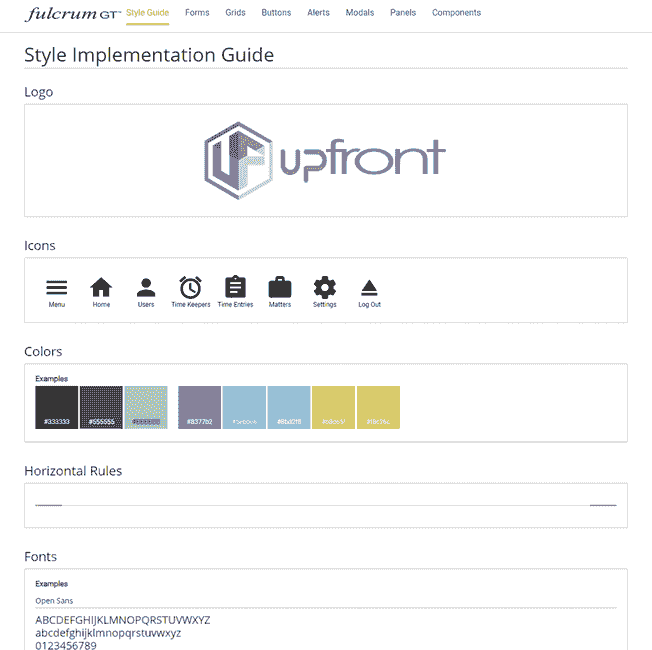This screenshot has width=652, height=650.
Task: Click the upfront logo image
Action: pyautogui.click(x=325, y=161)
